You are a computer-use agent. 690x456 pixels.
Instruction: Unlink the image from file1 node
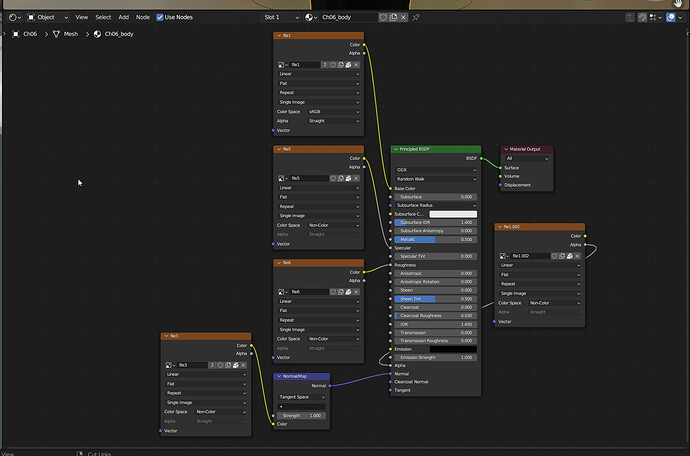click(356, 65)
